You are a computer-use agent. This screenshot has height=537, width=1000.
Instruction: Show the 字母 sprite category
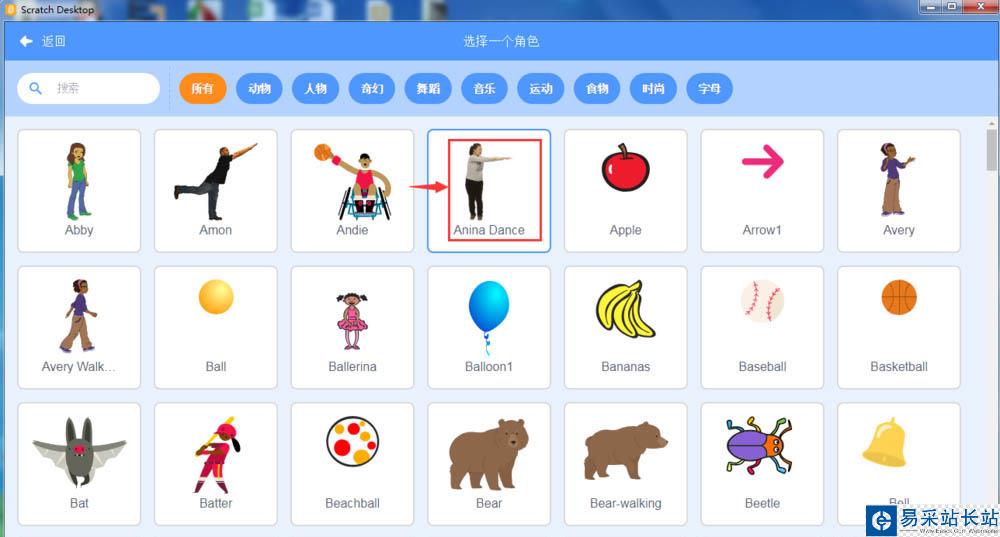click(x=709, y=89)
